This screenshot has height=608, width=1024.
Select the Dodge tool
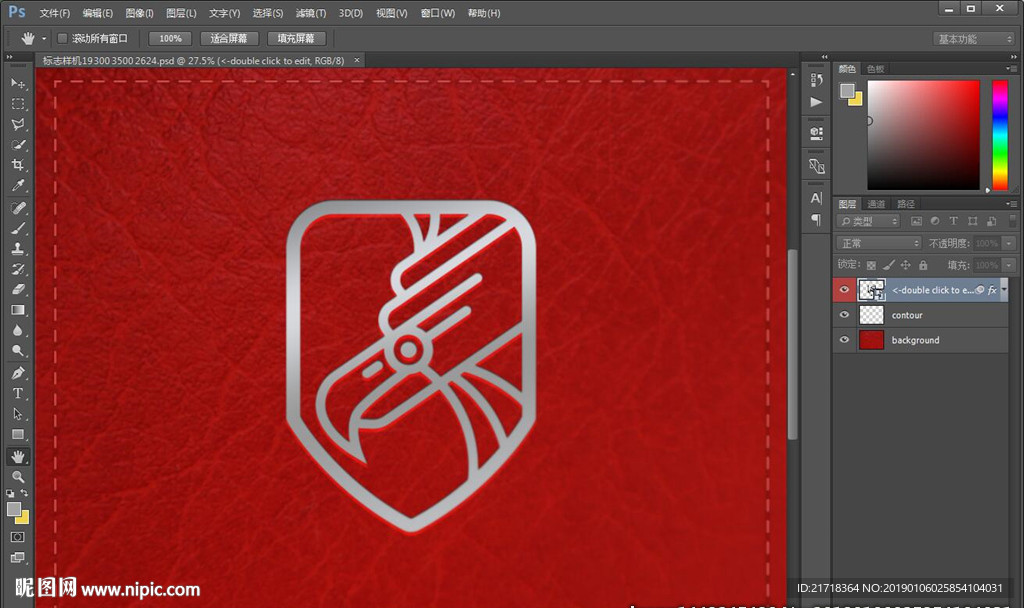pos(18,351)
